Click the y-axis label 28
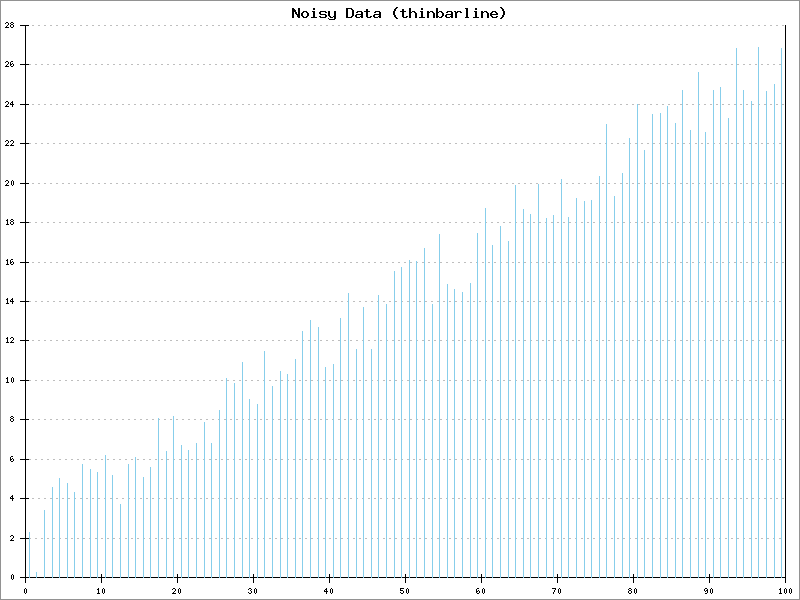Image resolution: width=800 pixels, height=600 pixels. pyautogui.click(x=9, y=25)
